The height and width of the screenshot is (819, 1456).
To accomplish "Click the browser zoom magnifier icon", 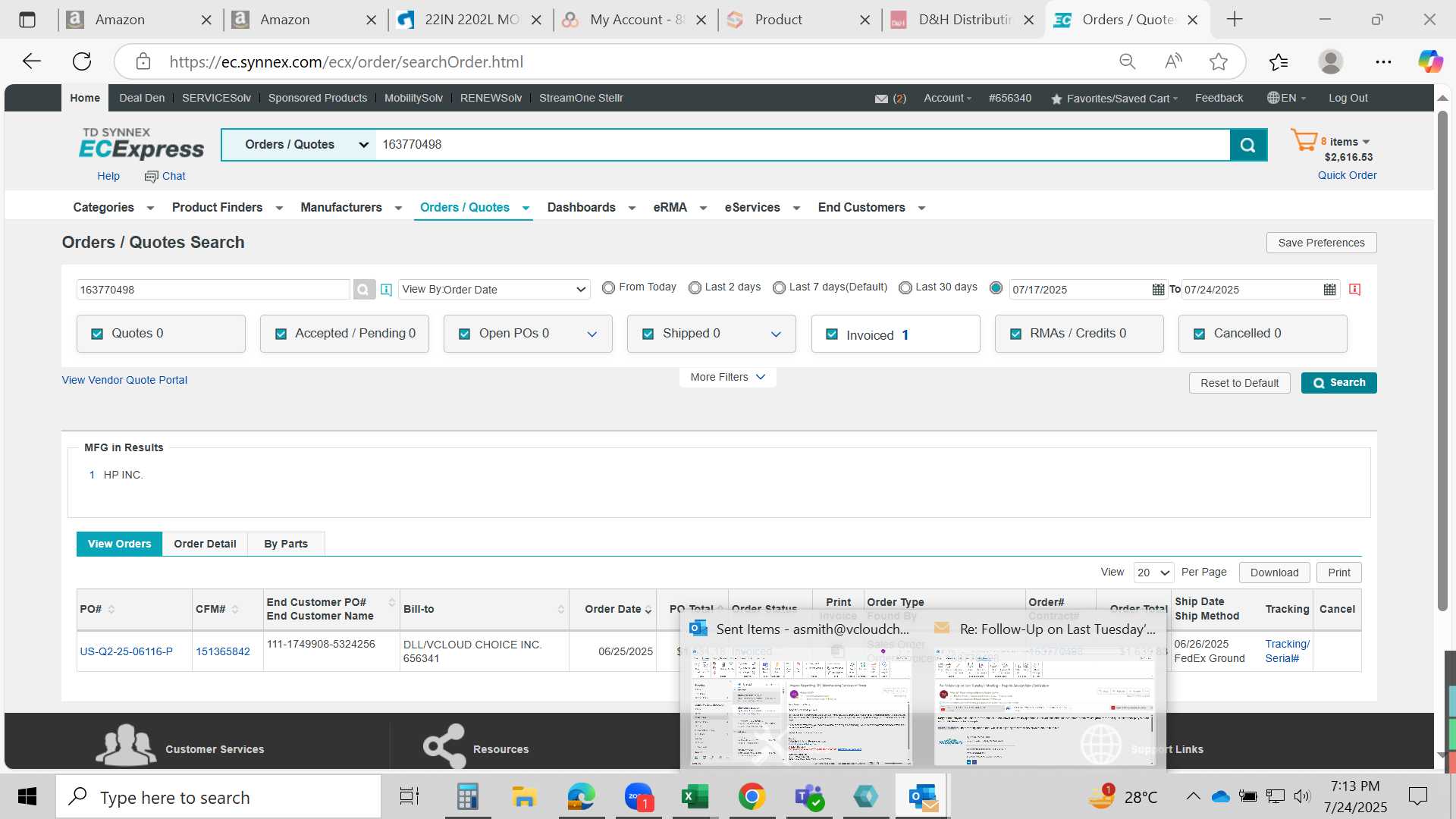I will 1128,61.
